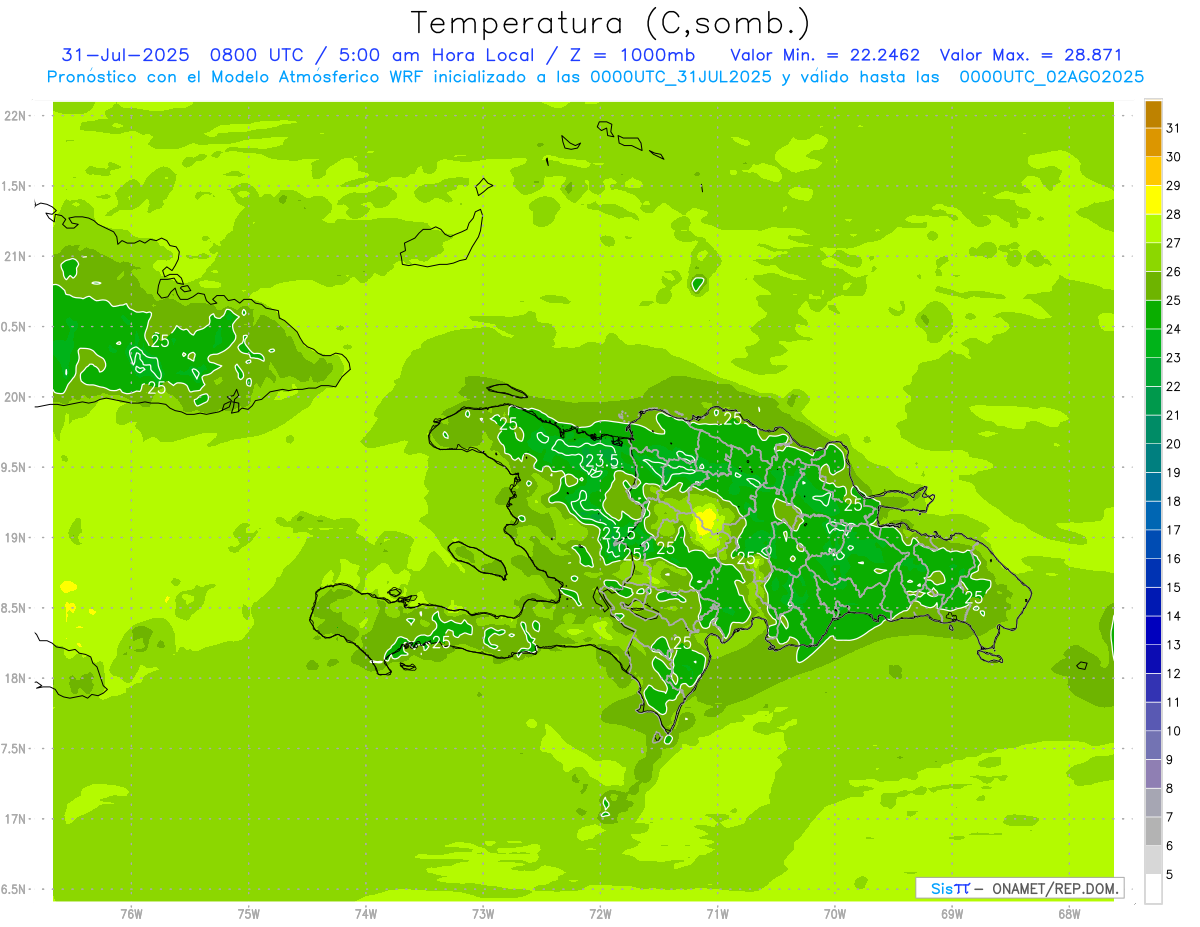Click the legend value label "22"

pos(1173,386)
